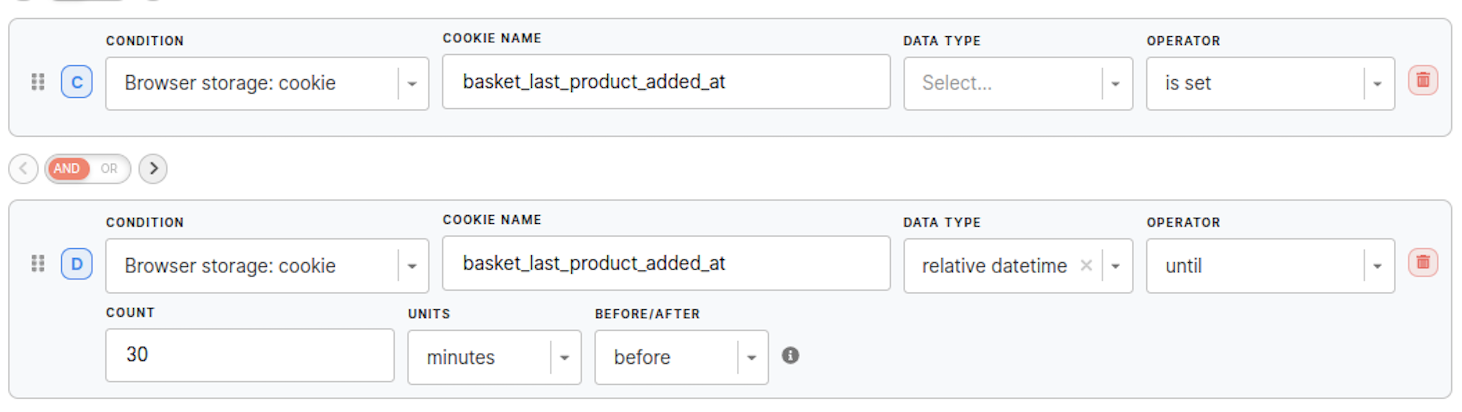Select the AND logic option

[x=67, y=169]
